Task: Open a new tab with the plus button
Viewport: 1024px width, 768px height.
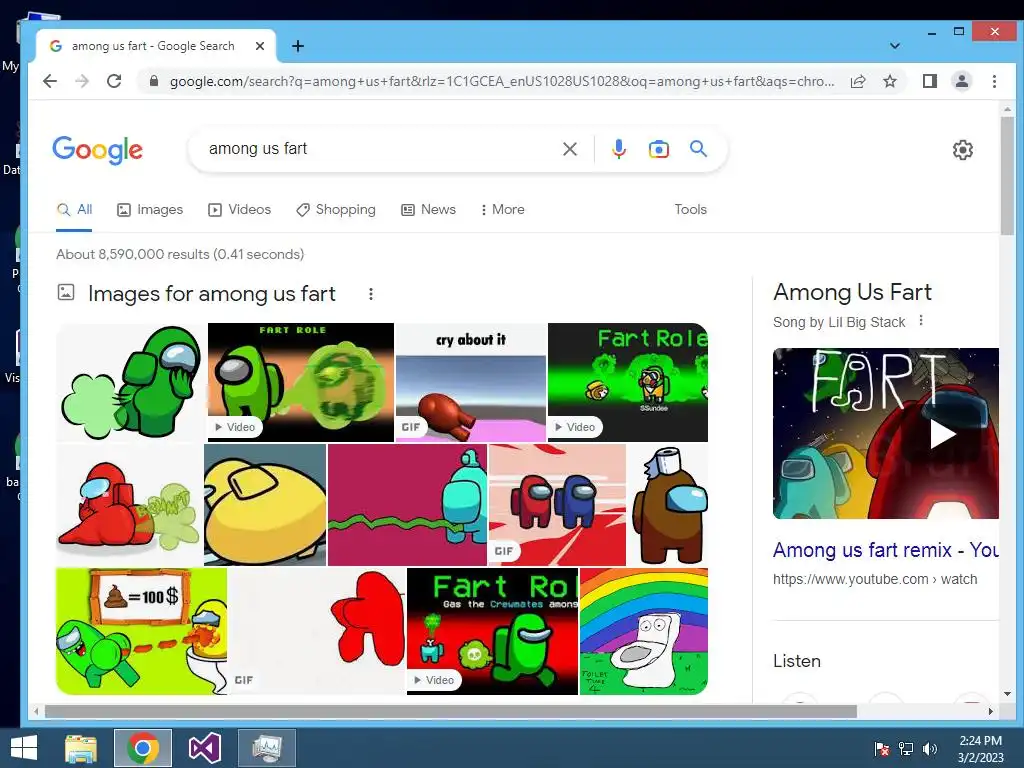Action: pyautogui.click(x=298, y=46)
